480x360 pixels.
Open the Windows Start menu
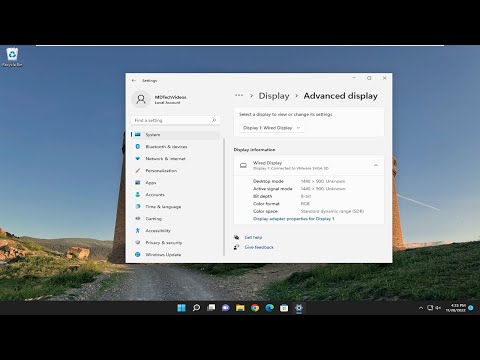(182, 308)
